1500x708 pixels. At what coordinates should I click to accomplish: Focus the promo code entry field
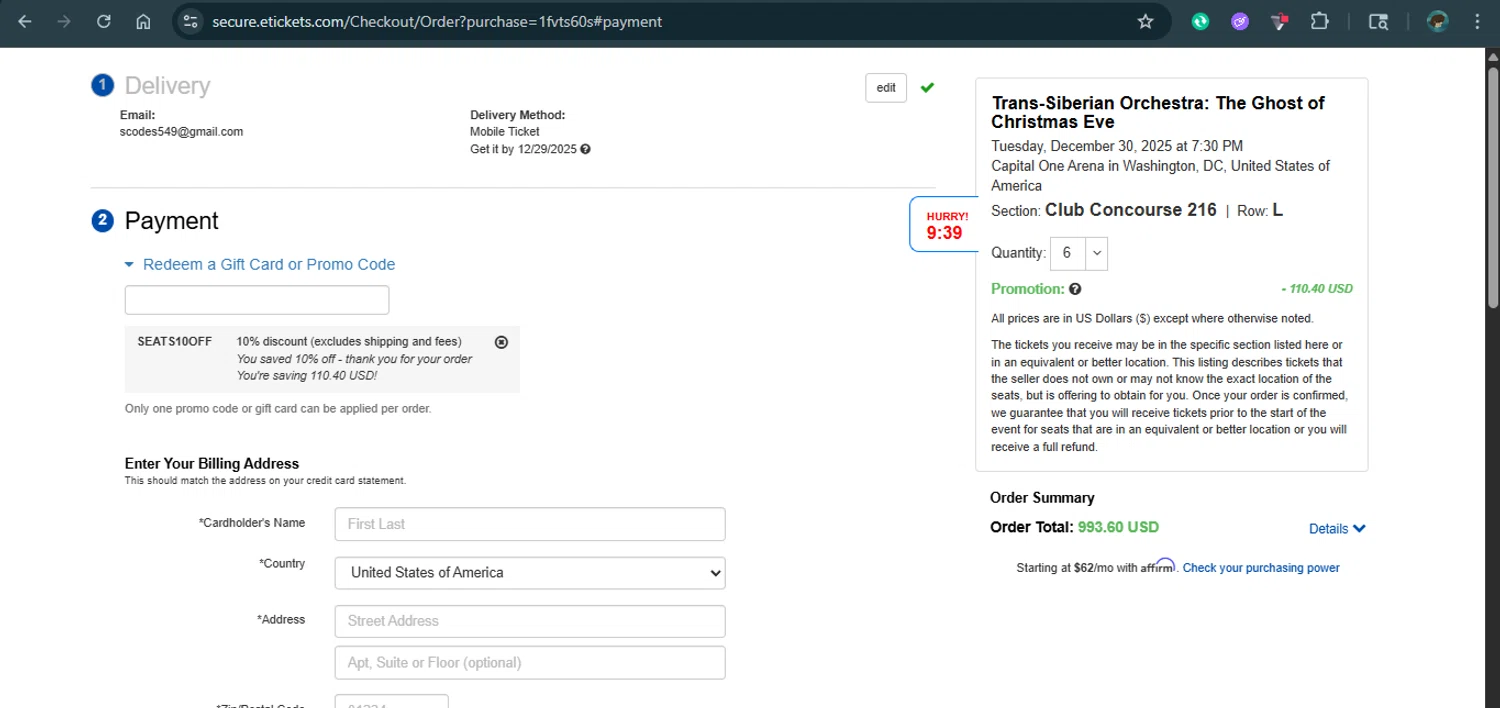pyautogui.click(x=257, y=300)
